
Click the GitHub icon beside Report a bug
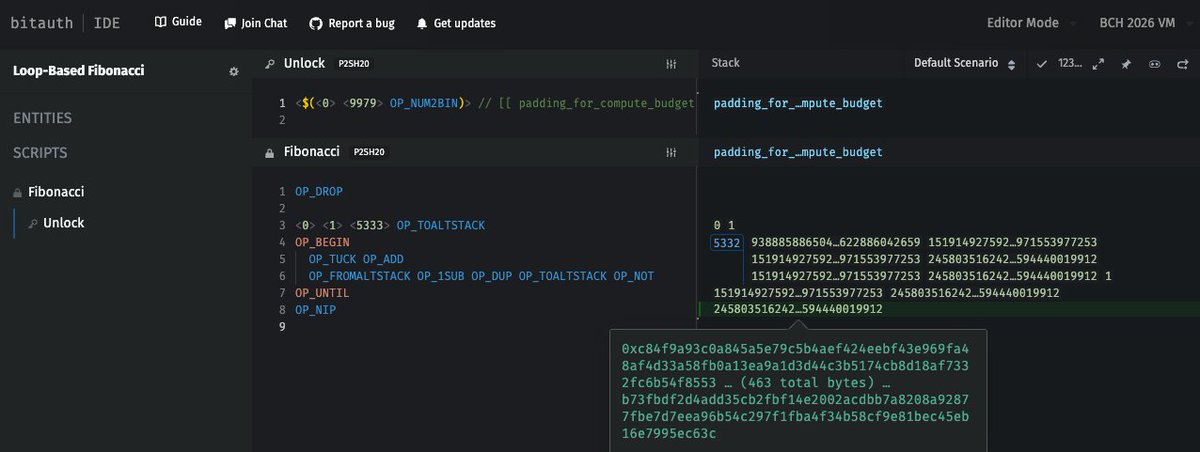[x=316, y=22]
